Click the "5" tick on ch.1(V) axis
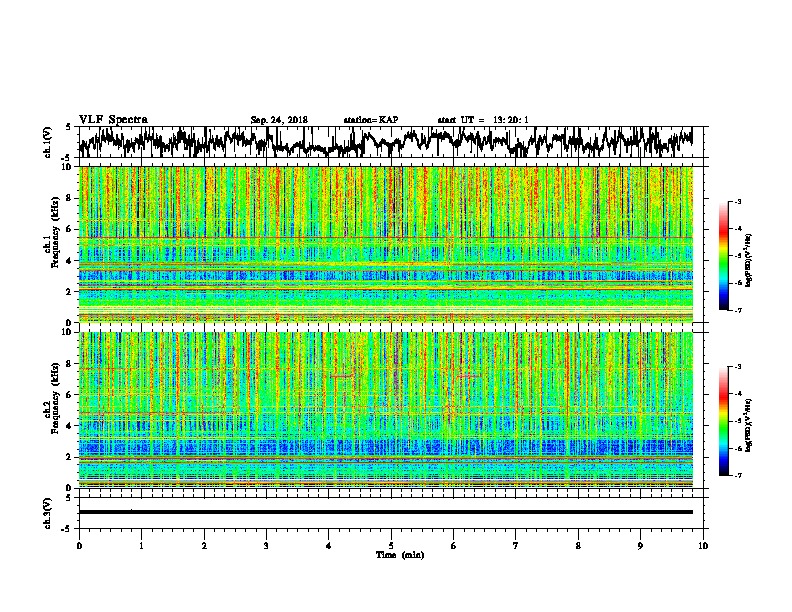This screenshot has width=792, height=612. tap(69, 127)
